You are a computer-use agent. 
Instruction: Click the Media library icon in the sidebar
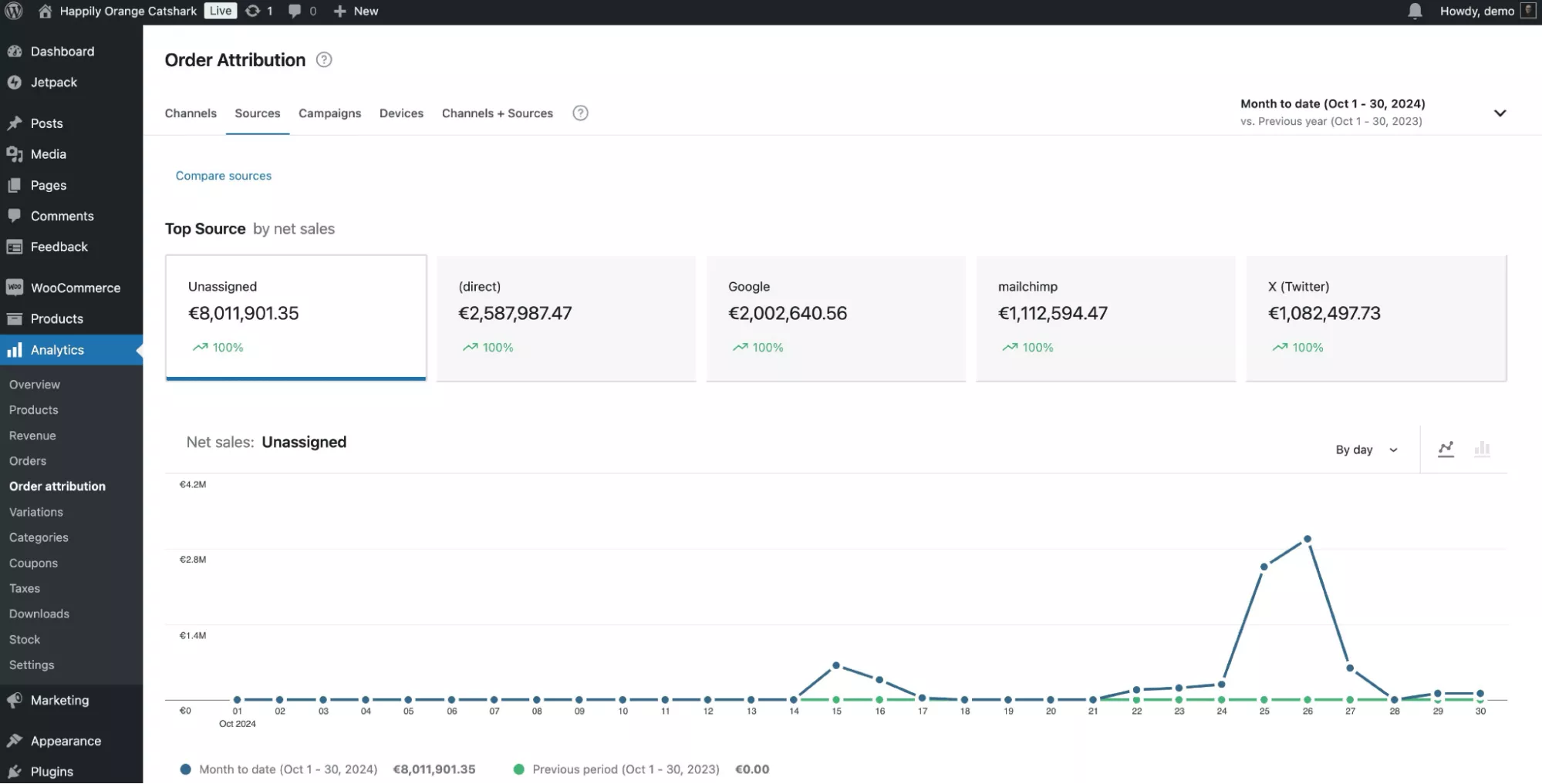(x=15, y=153)
